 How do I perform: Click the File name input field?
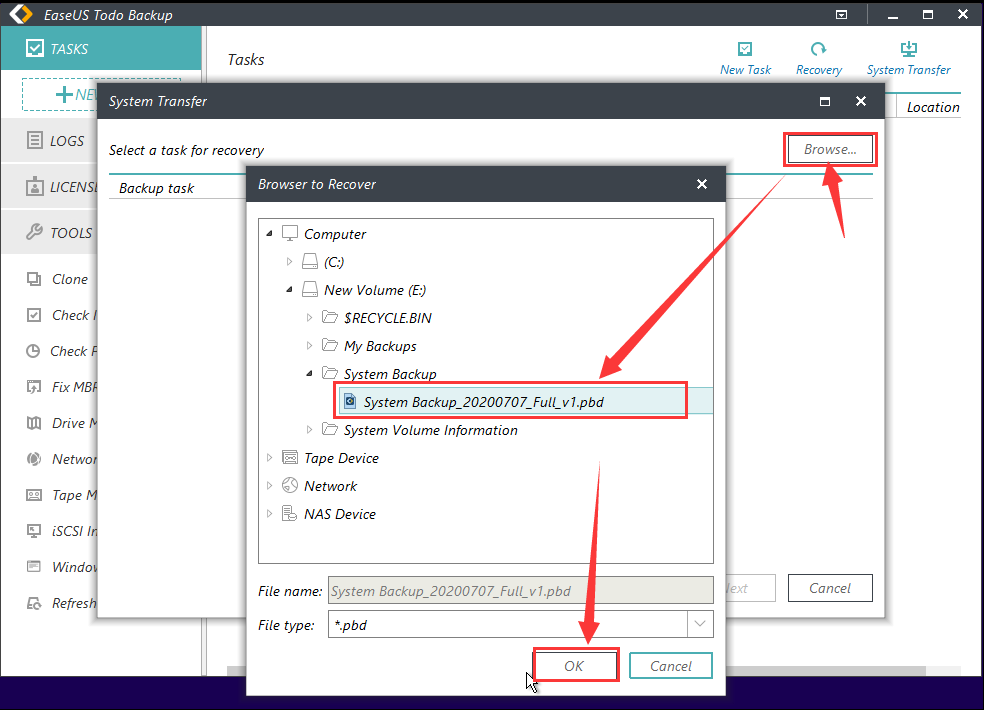coord(520,591)
